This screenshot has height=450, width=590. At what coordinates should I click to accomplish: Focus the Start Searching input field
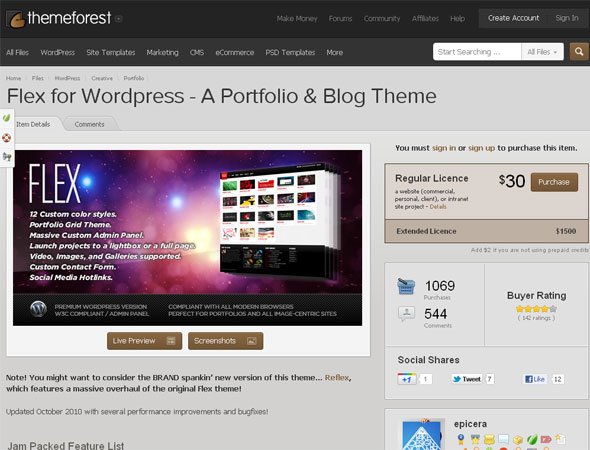477,52
